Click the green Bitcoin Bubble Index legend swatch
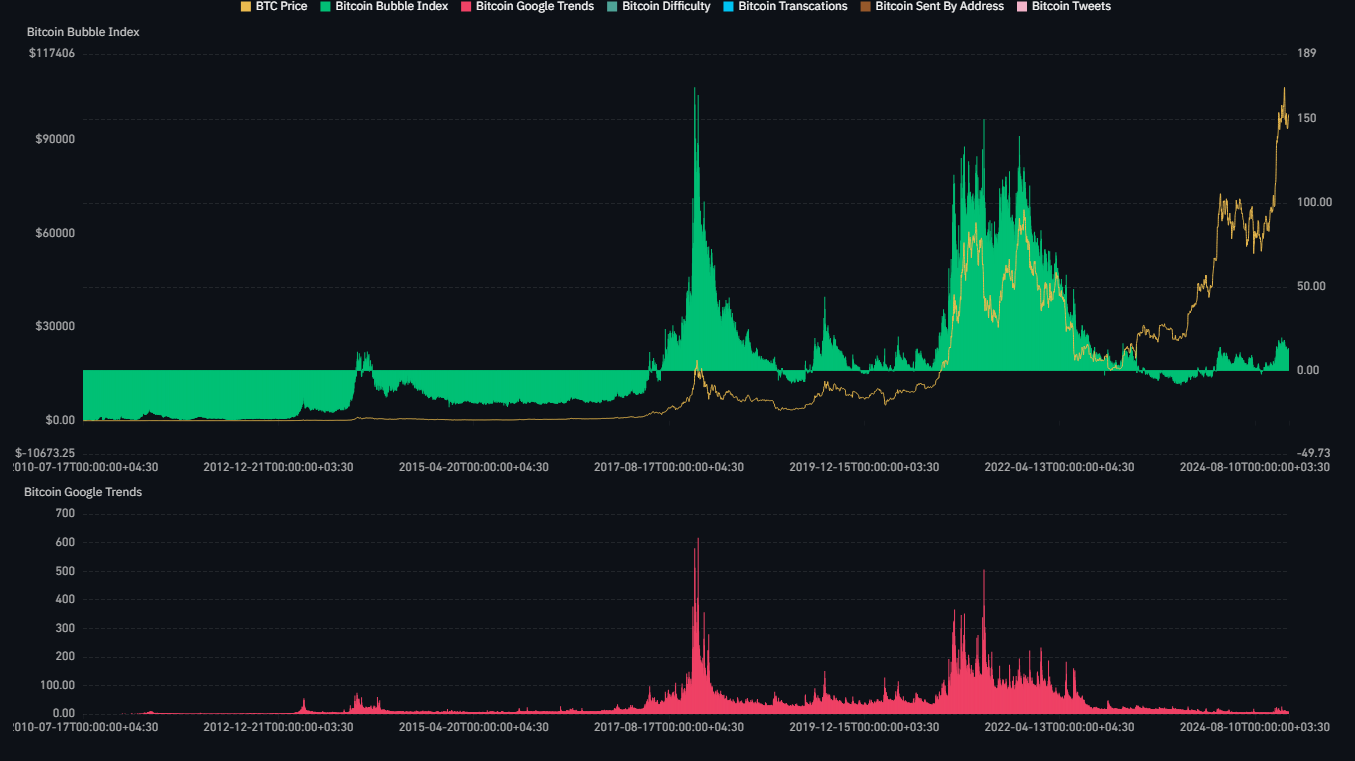 coord(326,7)
